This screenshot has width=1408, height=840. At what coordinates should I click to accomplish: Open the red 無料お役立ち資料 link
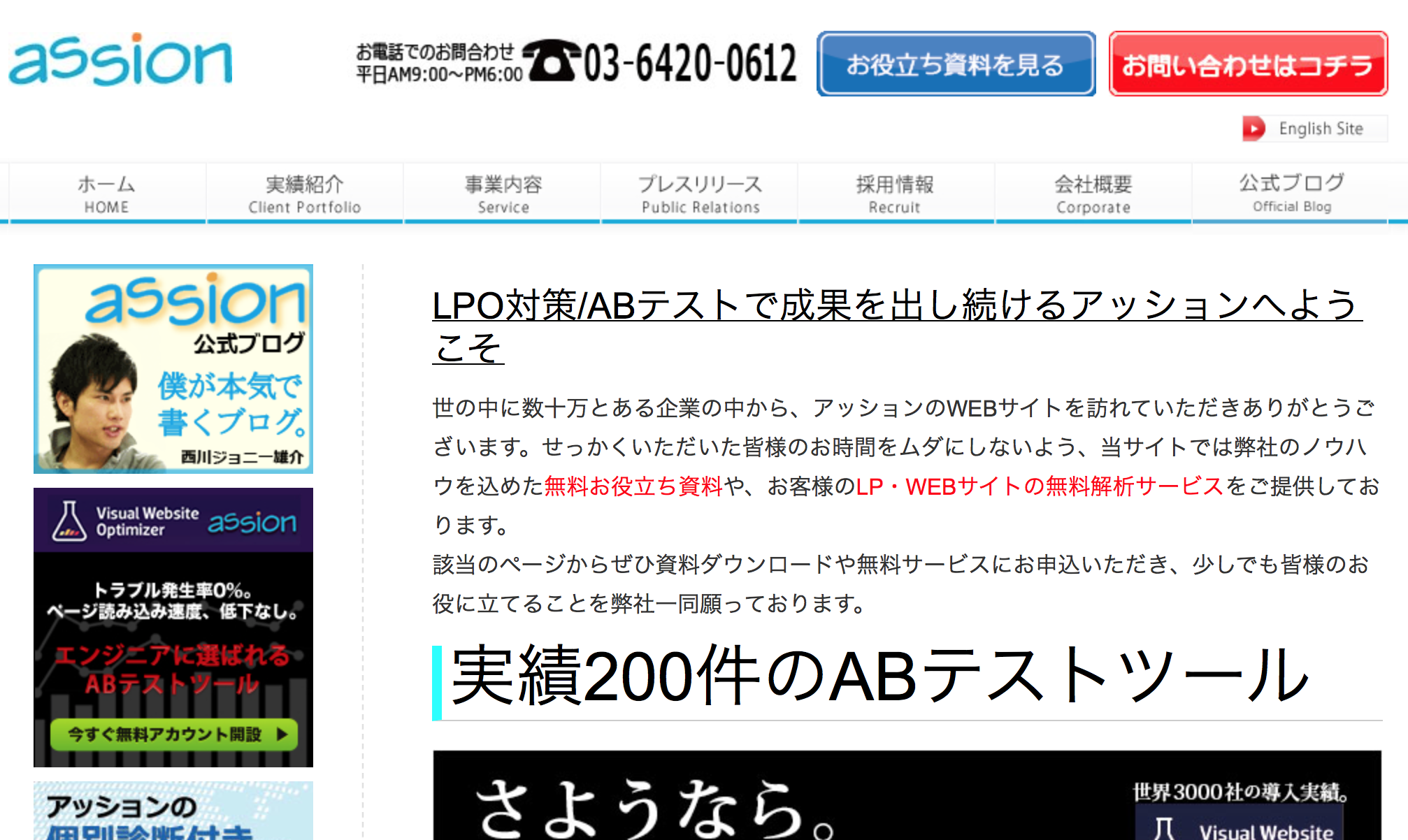[633, 486]
